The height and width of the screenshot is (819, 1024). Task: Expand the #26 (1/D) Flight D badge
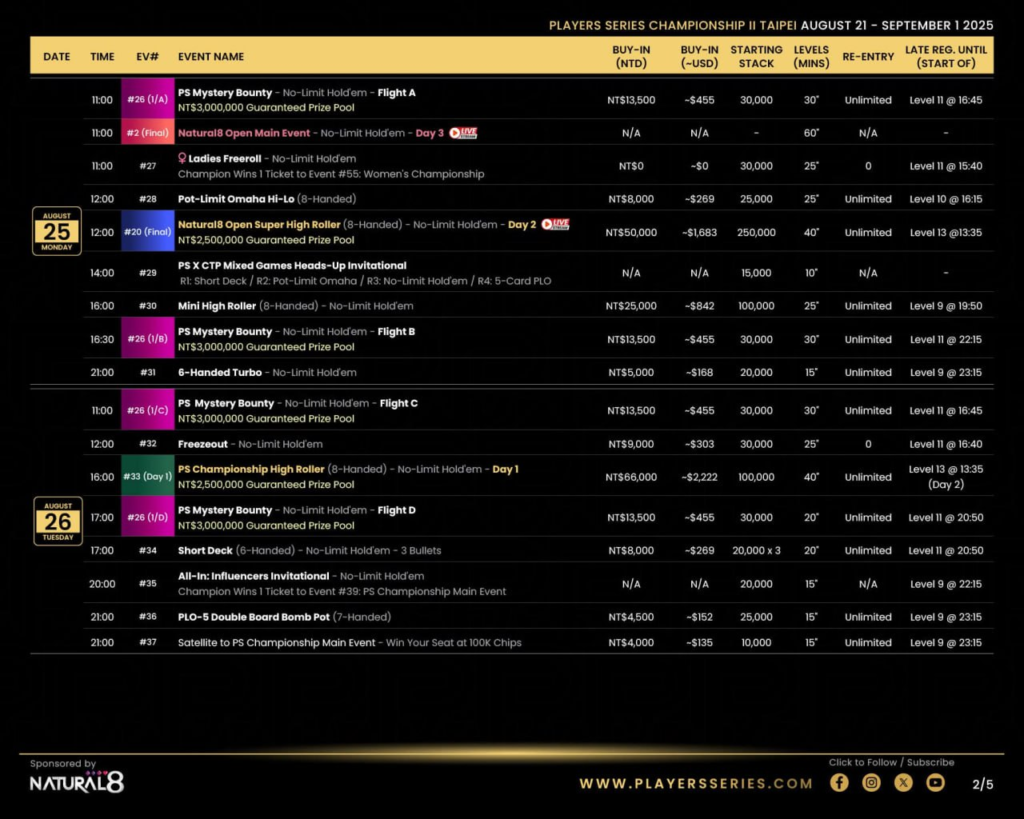click(x=147, y=516)
